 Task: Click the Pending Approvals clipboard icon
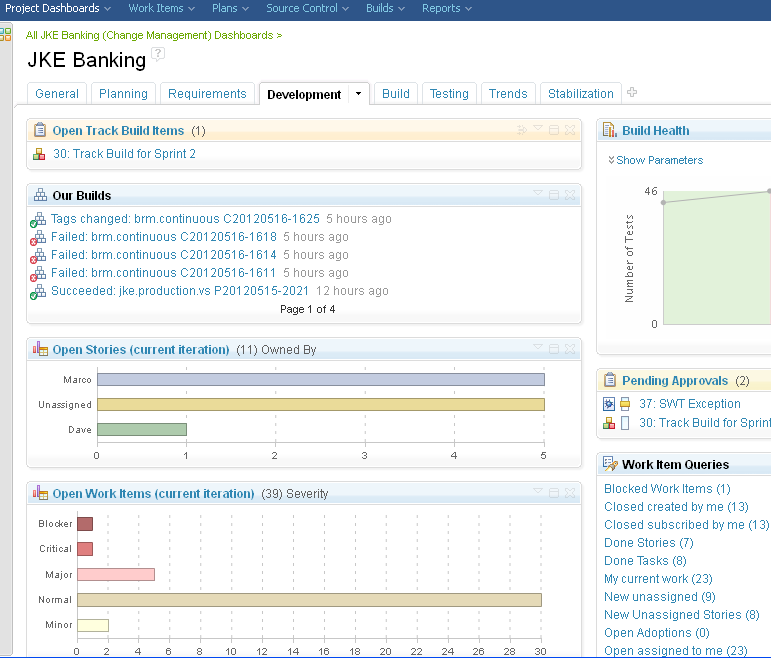point(610,381)
